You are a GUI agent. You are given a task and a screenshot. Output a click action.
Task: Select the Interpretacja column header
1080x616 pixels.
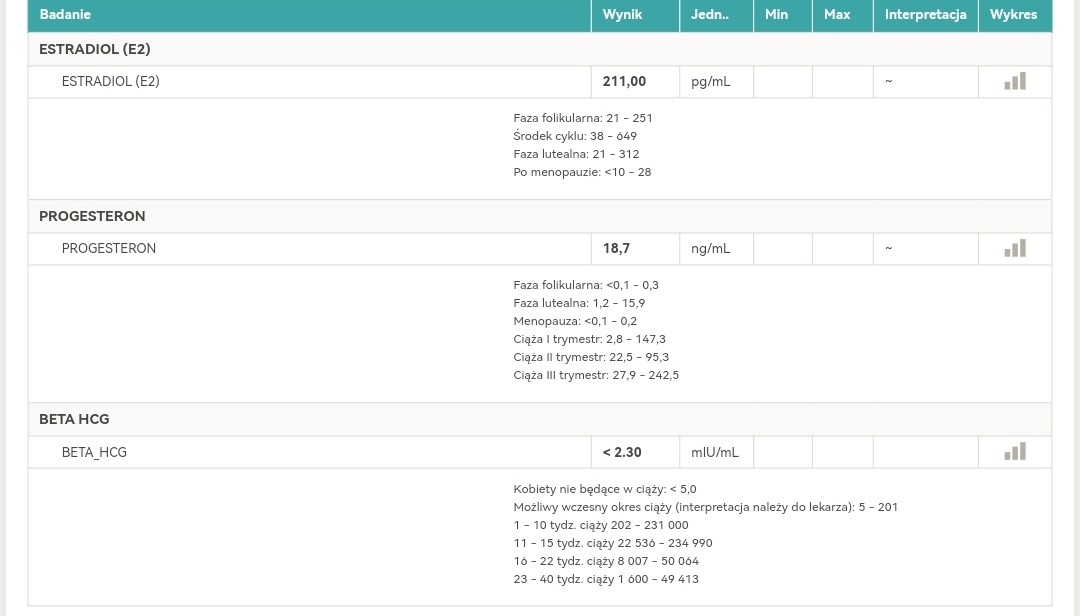click(x=925, y=15)
